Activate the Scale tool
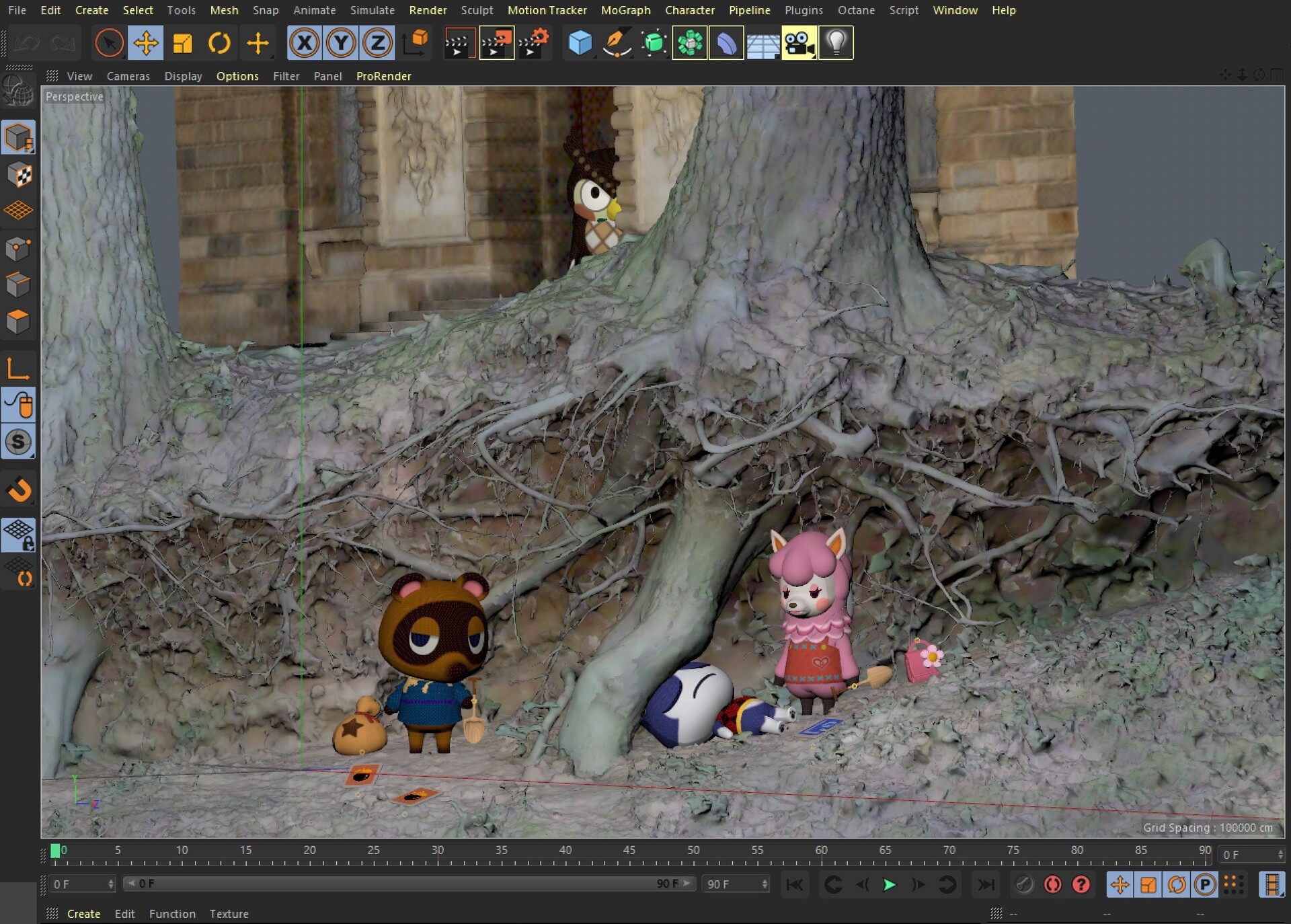1291x924 pixels. tap(182, 44)
